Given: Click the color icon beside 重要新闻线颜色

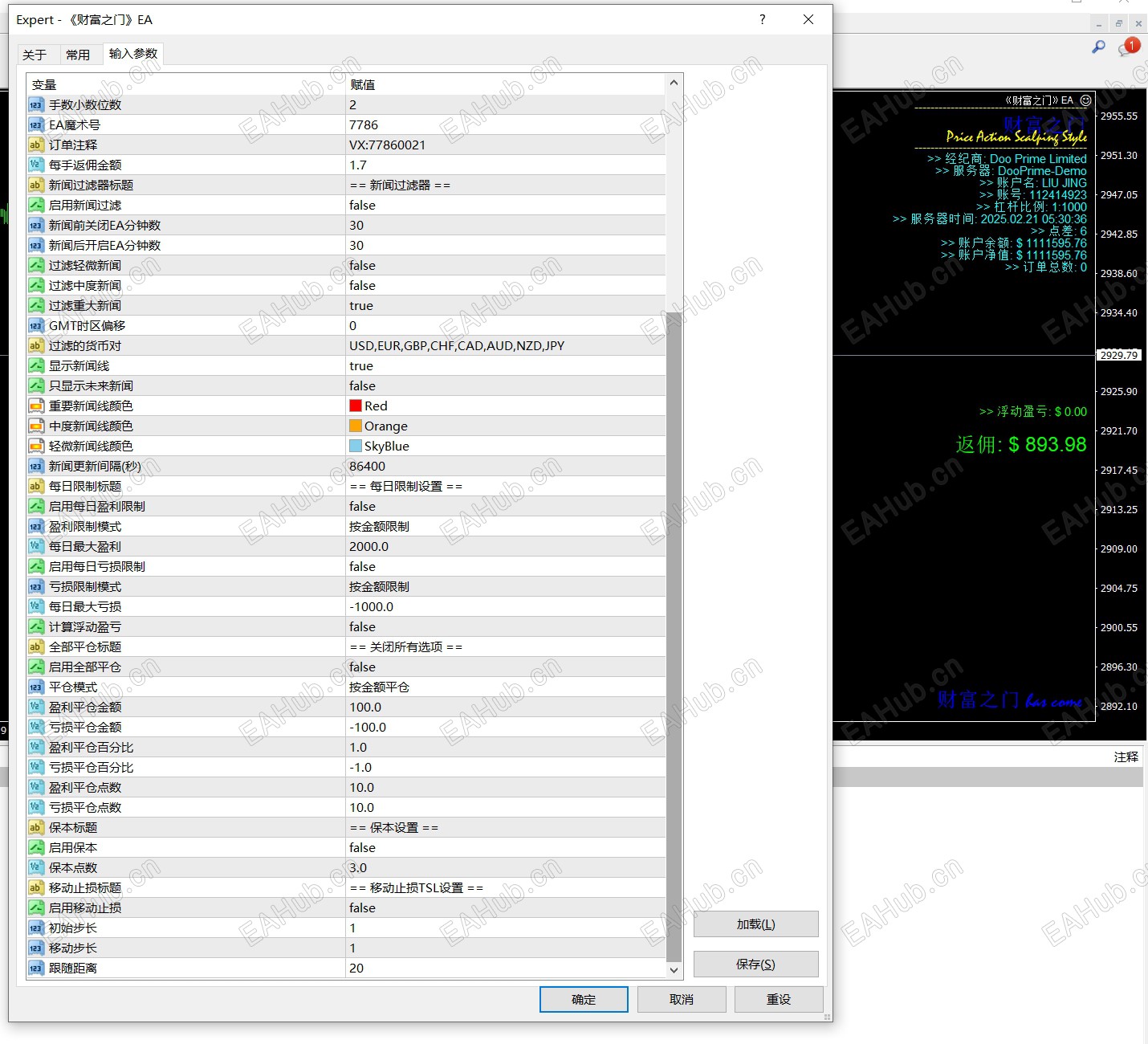Looking at the screenshot, I should point(35,406).
